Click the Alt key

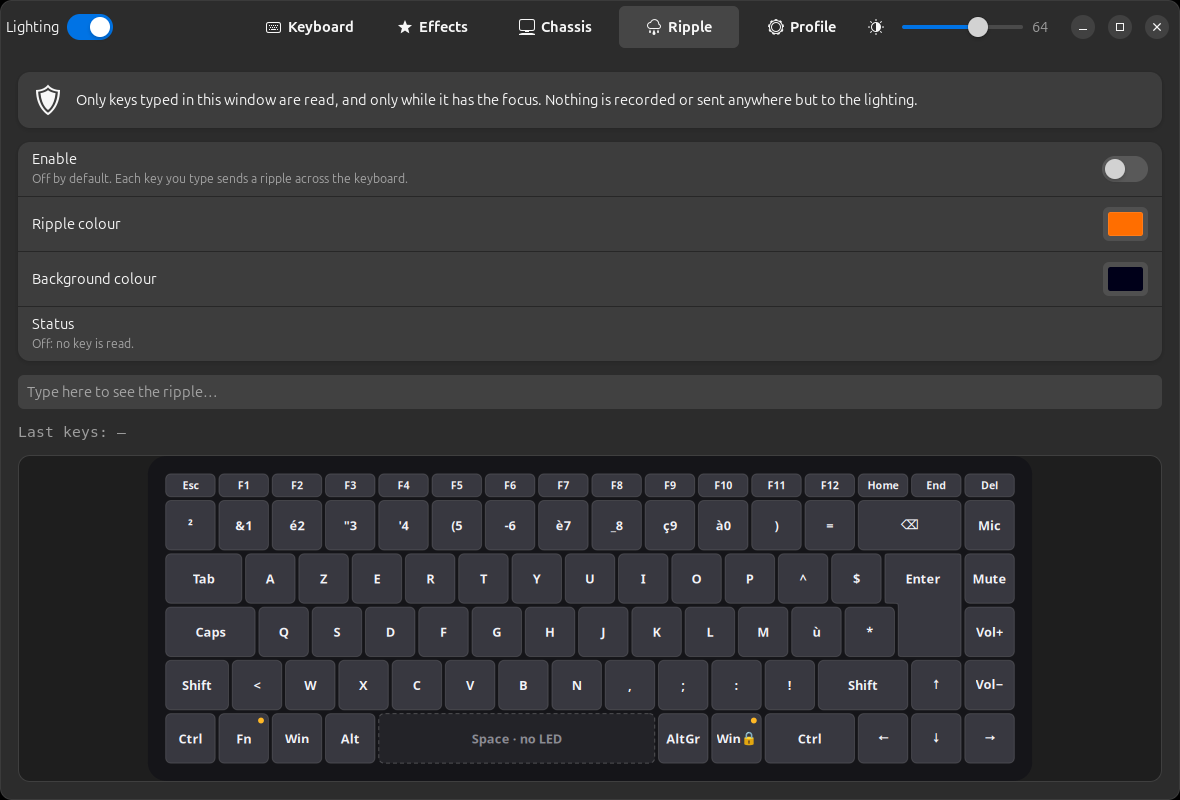(350, 738)
